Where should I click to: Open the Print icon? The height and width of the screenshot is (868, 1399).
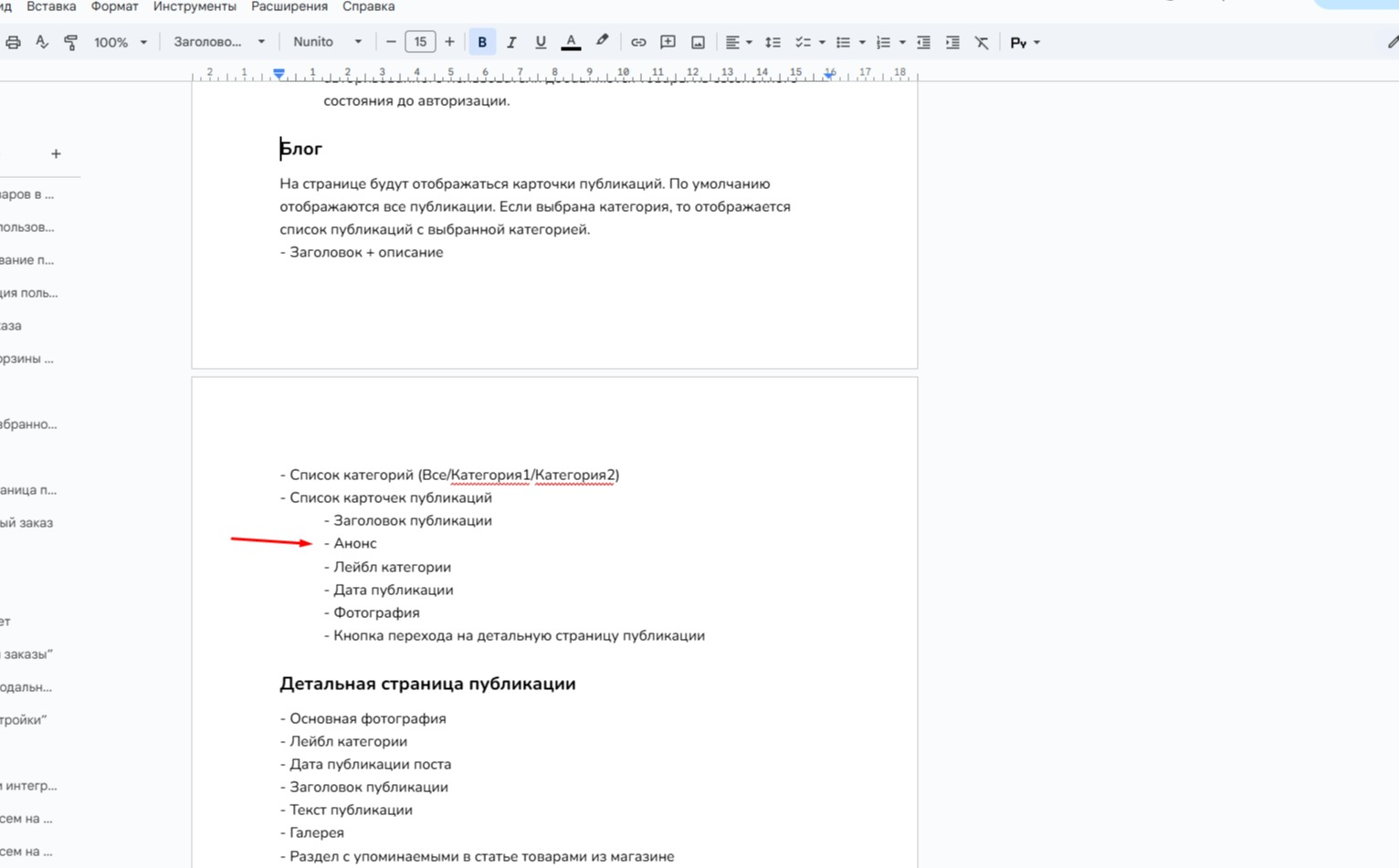13,42
